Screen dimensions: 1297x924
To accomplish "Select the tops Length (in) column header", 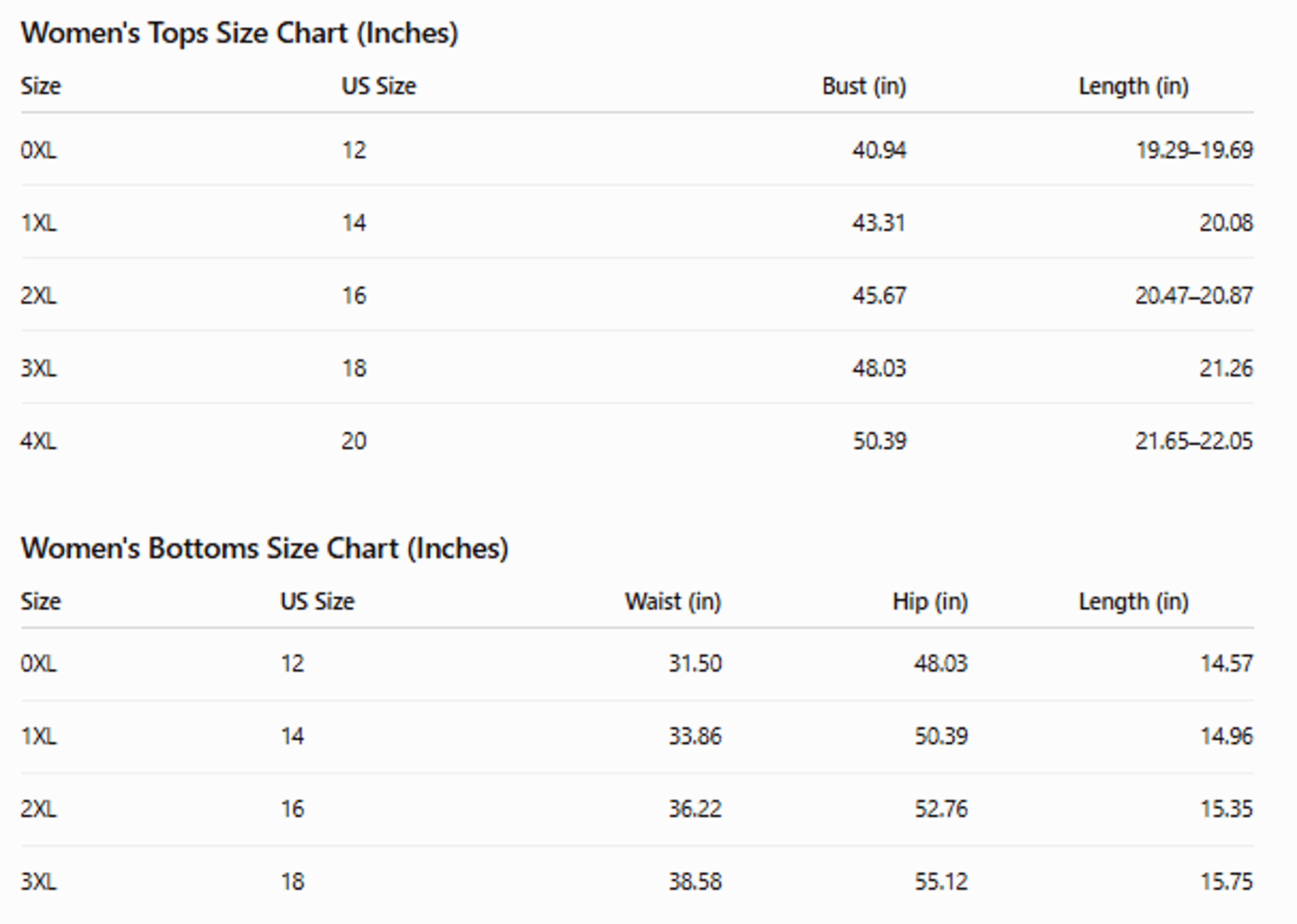I will pos(1134,86).
